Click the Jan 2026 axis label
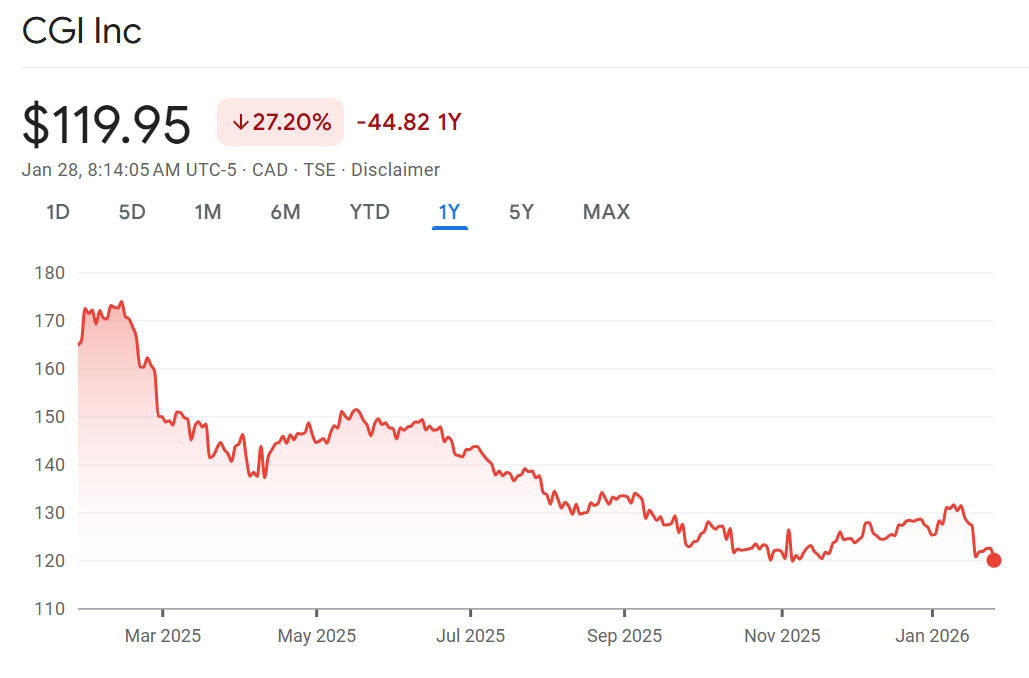The height and width of the screenshot is (678, 1029). click(933, 636)
